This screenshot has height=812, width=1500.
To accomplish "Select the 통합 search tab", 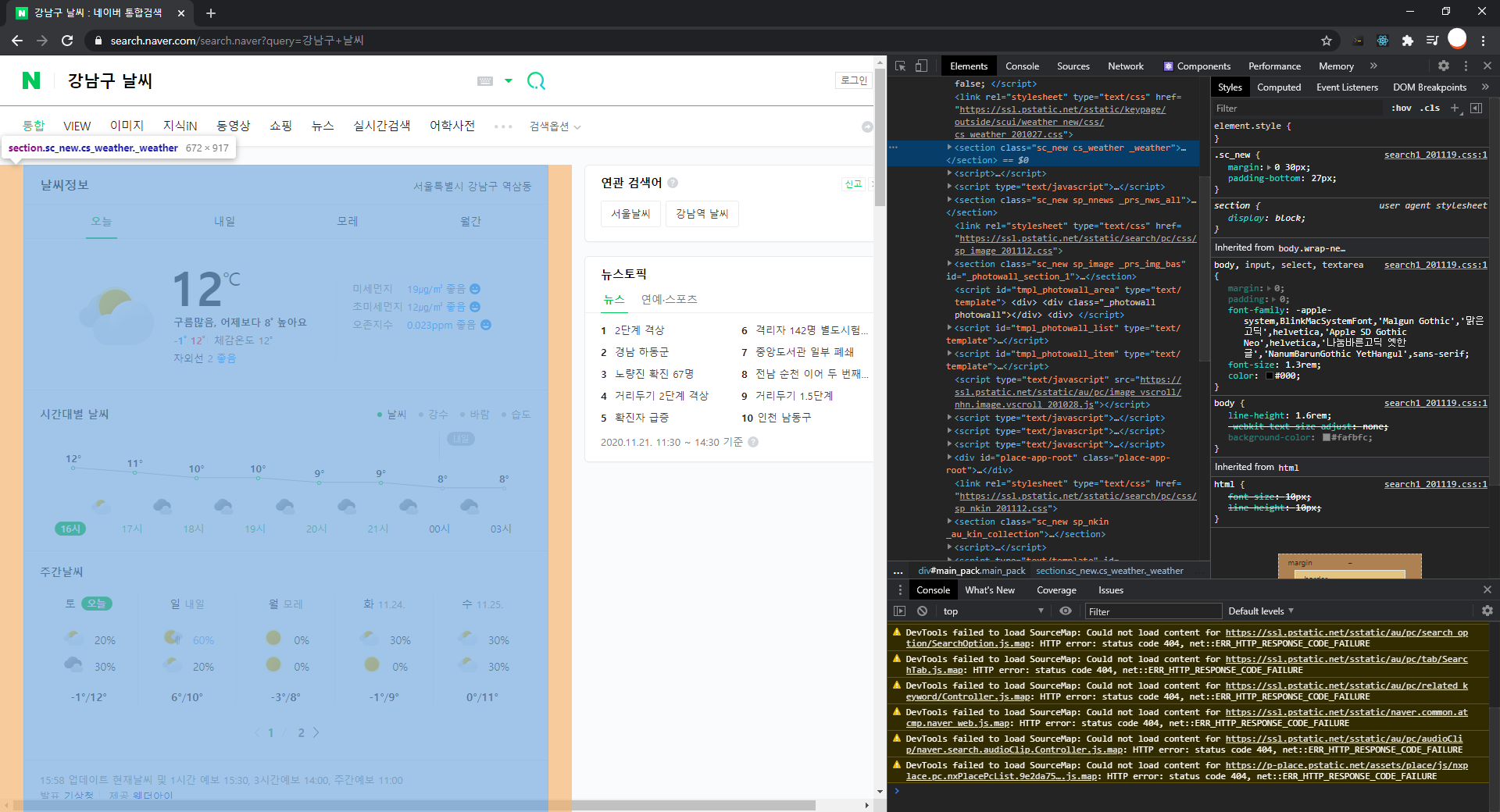I will [34, 126].
